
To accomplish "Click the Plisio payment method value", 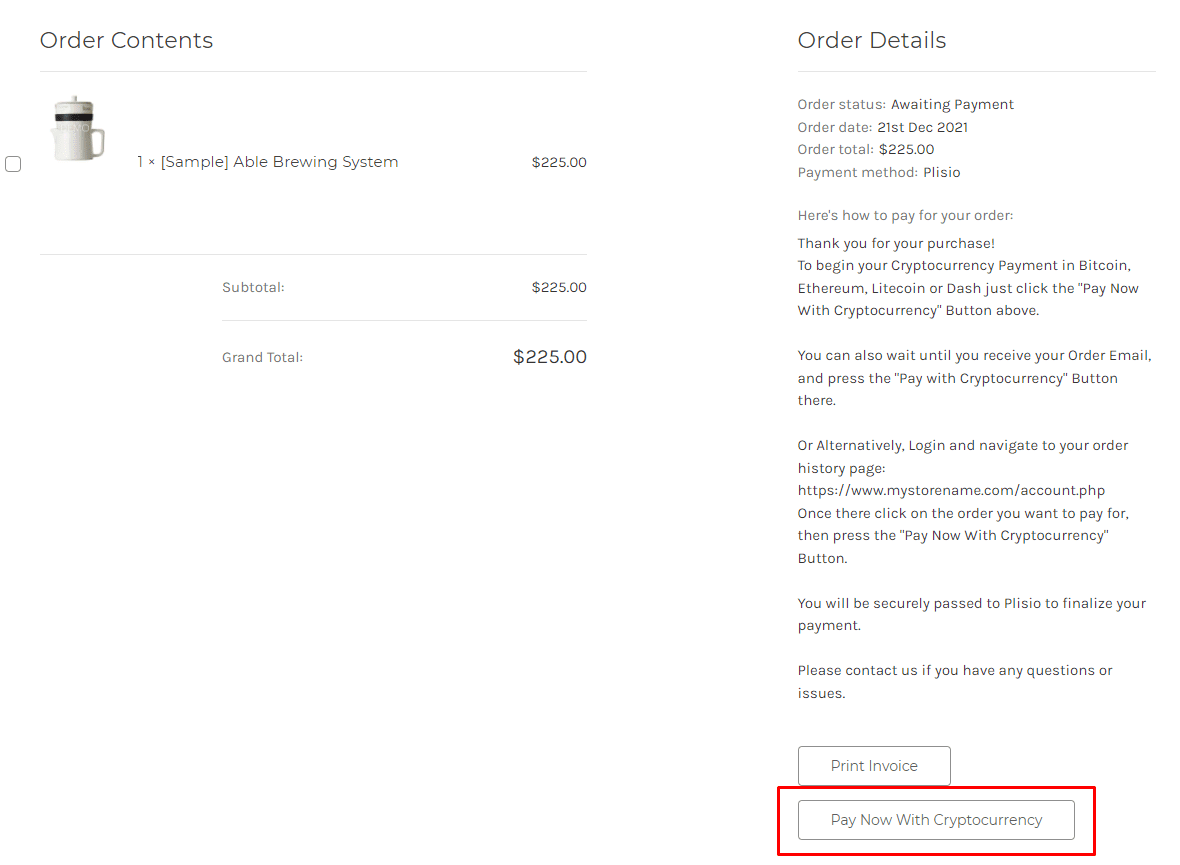I will [x=941, y=172].
